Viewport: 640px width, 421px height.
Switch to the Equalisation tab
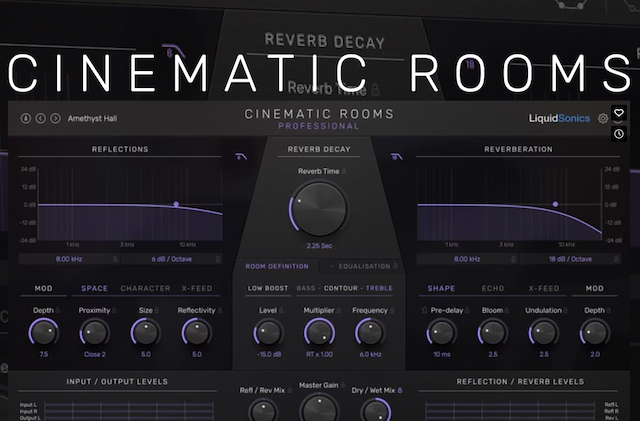click(364, 266)
